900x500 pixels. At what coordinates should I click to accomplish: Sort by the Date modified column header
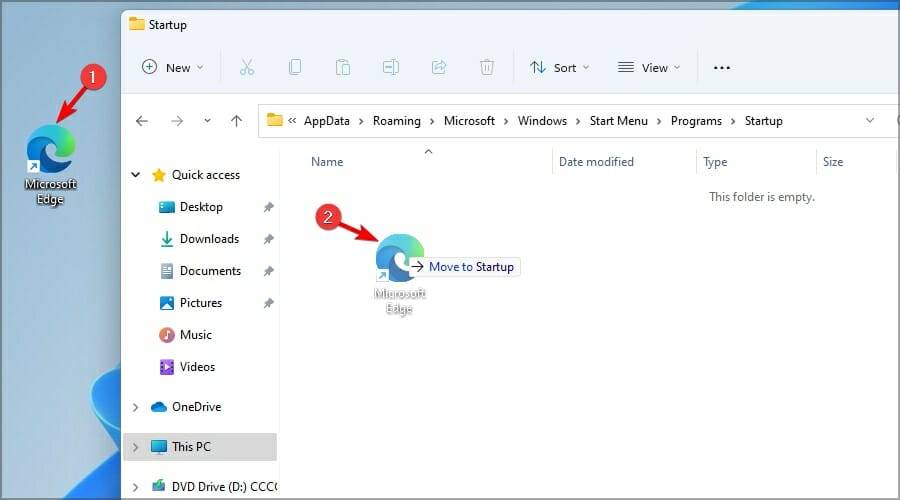596,162
